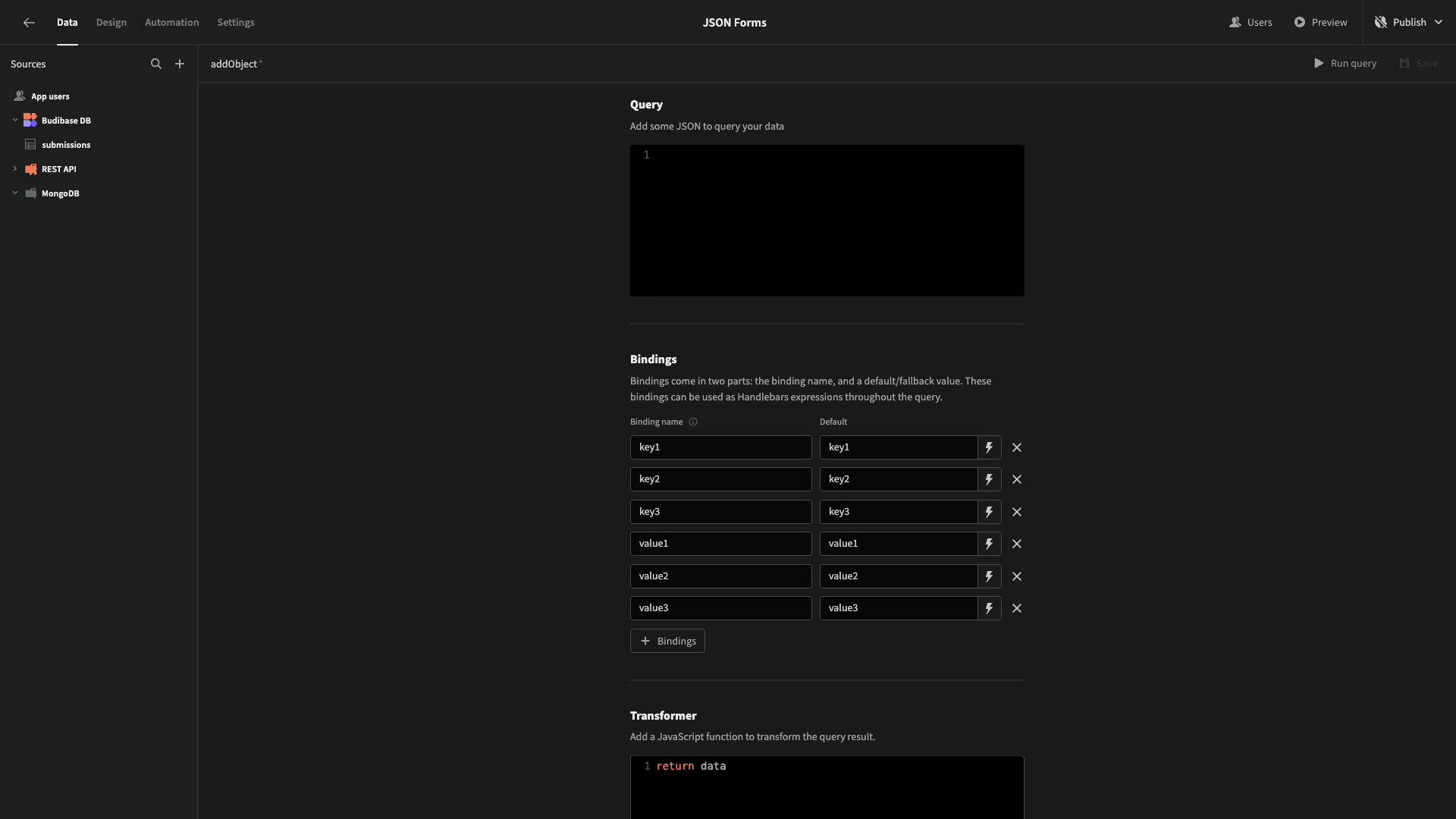Collapse the Budibase DB tree
This screenshot has width=1456, height=819.
(15, 121)
